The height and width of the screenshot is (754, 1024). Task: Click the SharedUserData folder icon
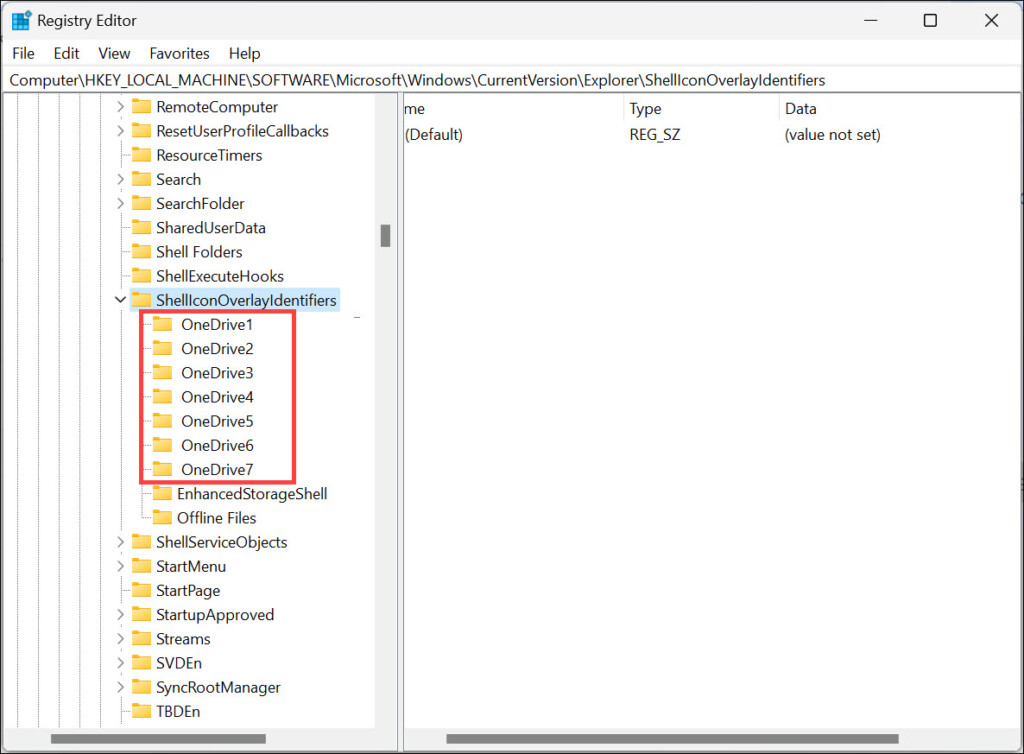click(x=142, y=227)
